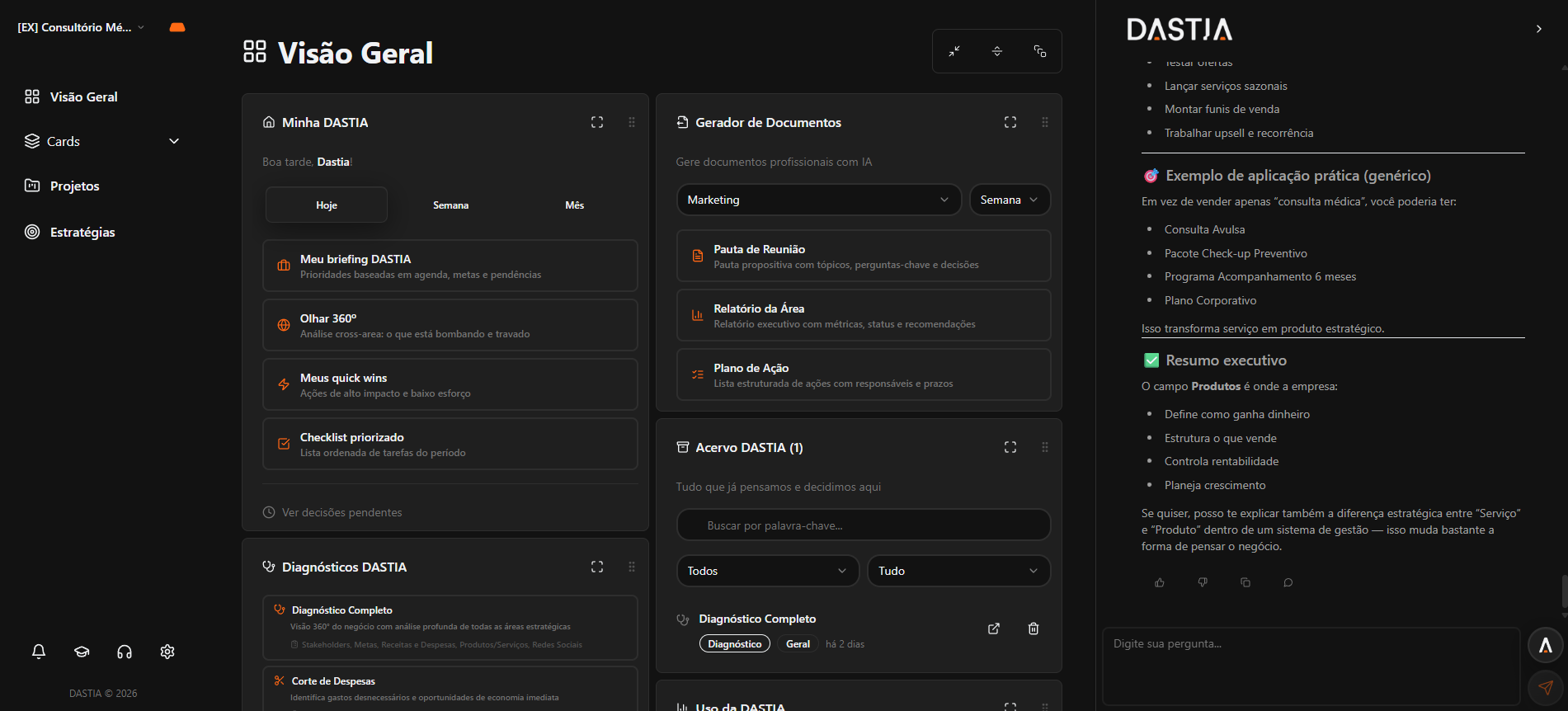Image resolution: width=1568 pixels, height=711 pixels.
Task: Click Gerador de Documentos drag handle
Action: point(1045,122)
